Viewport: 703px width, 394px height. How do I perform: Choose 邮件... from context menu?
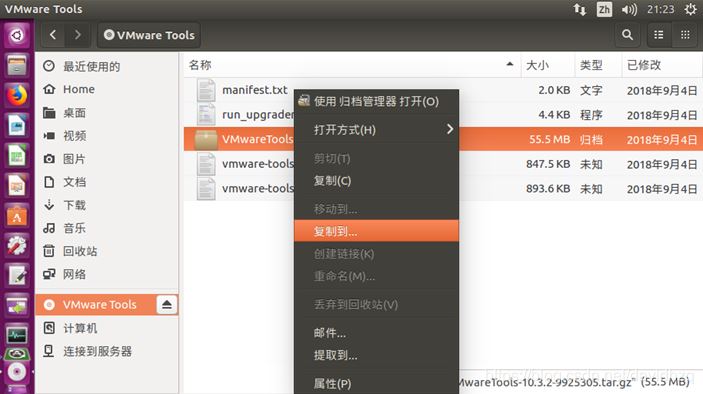click(376, 333)
